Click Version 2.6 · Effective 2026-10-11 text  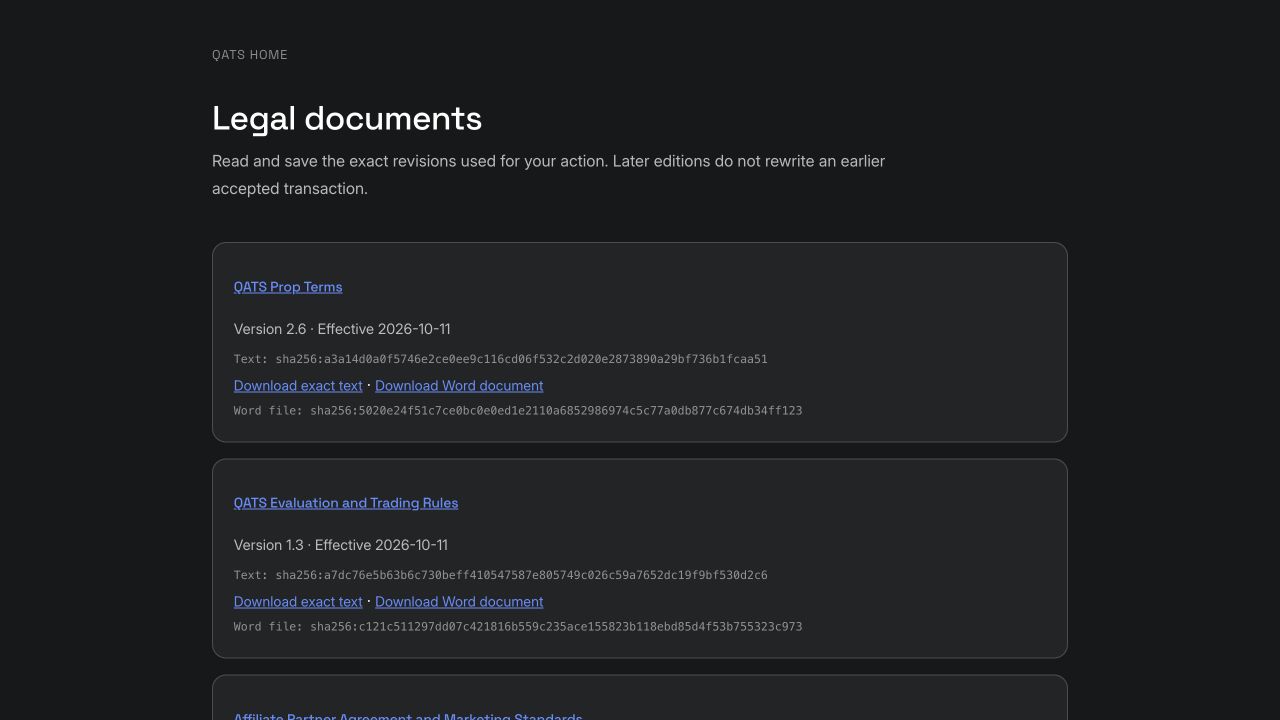click(x=342, y=329)
